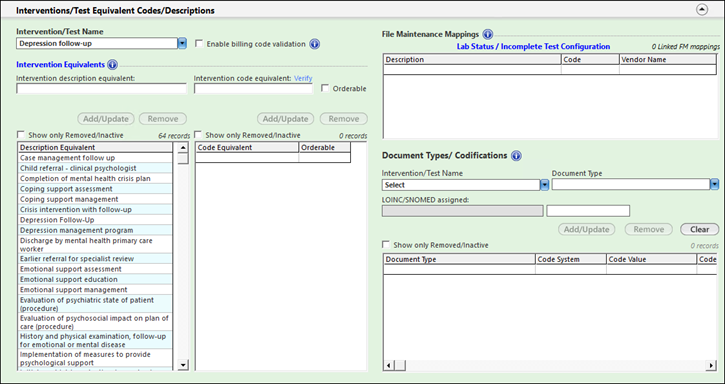Enable billing code validation checkbox
Viewport: 725px width, 384px height.
pyautogui.click(x=199, y=43)
